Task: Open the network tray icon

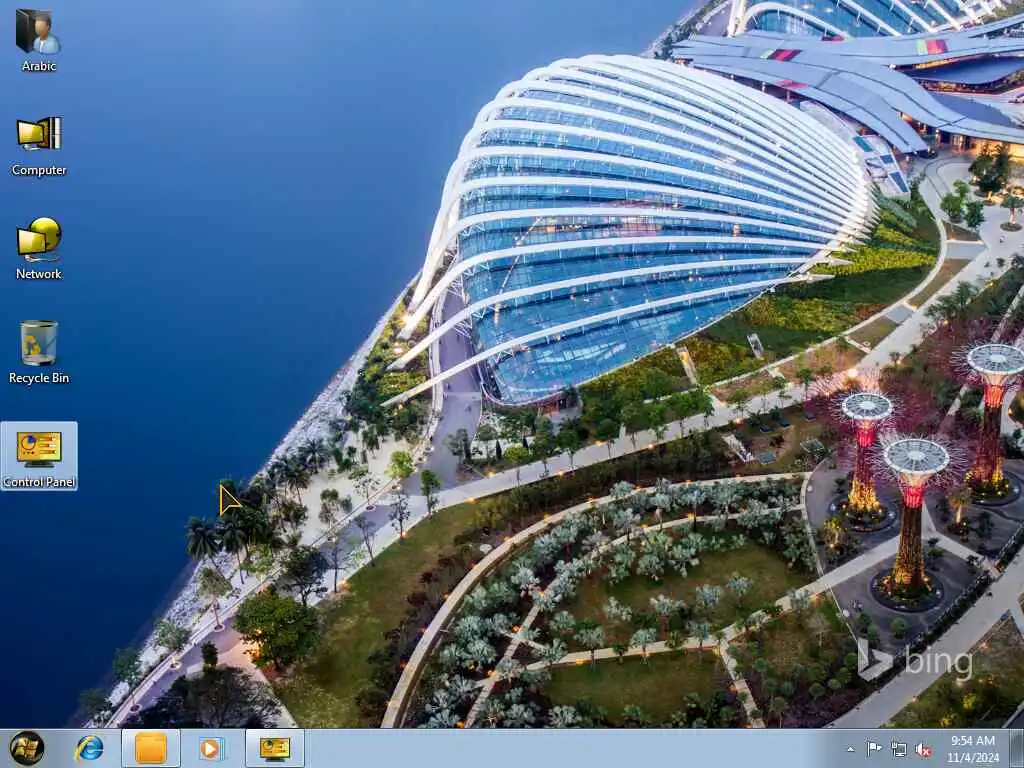Action: pos(899,750)
